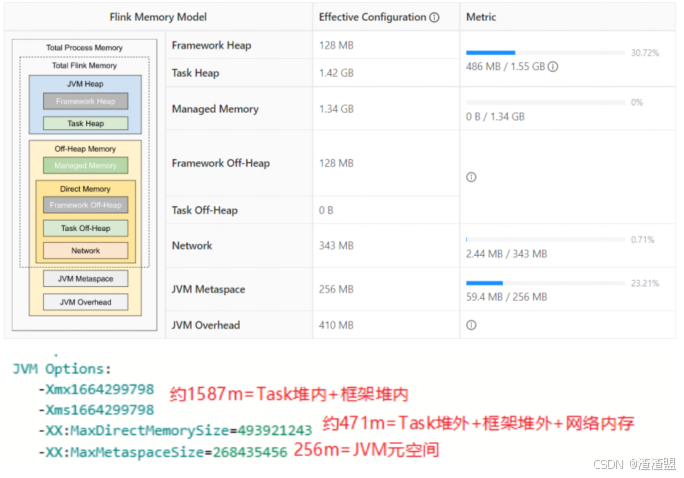Viewport: 684px width, 478px height.
Task: Click the info icon beside 486 MB / 1.55 GB
Action: [553, 67]
